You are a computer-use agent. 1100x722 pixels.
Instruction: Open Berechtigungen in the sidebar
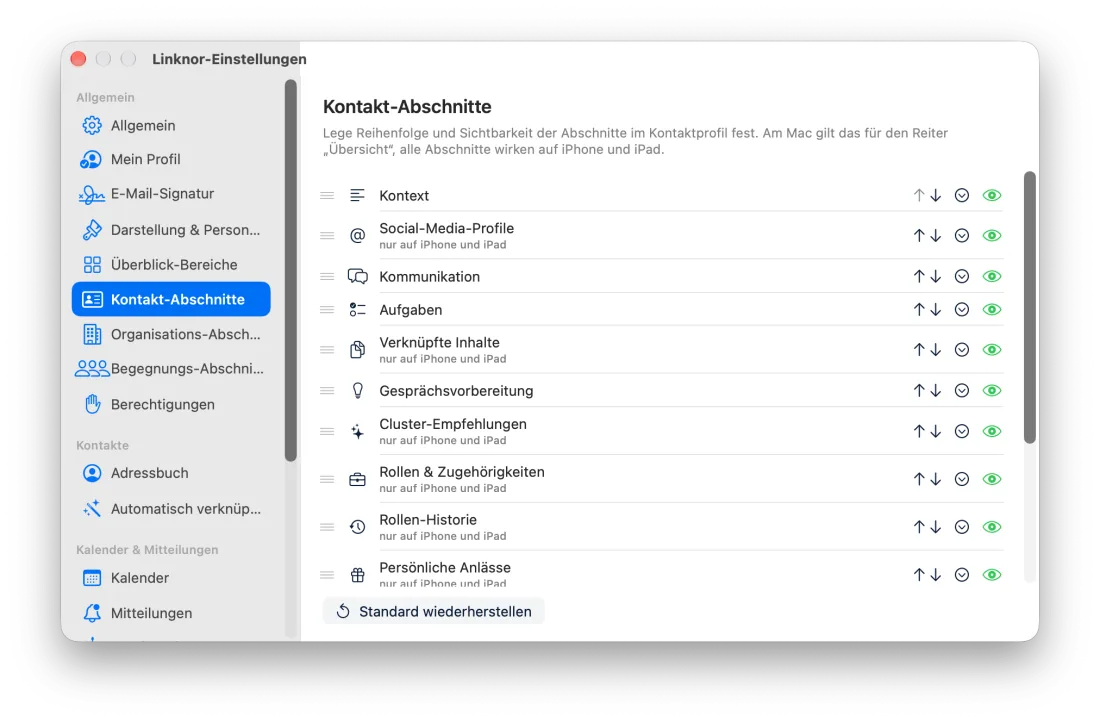tap(171, 404)
